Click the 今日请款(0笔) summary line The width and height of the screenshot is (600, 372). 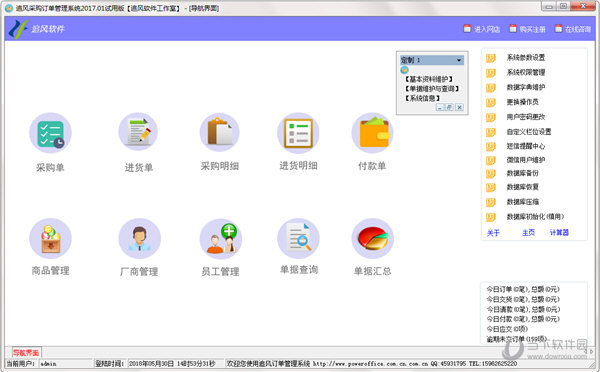pos(523,309)
